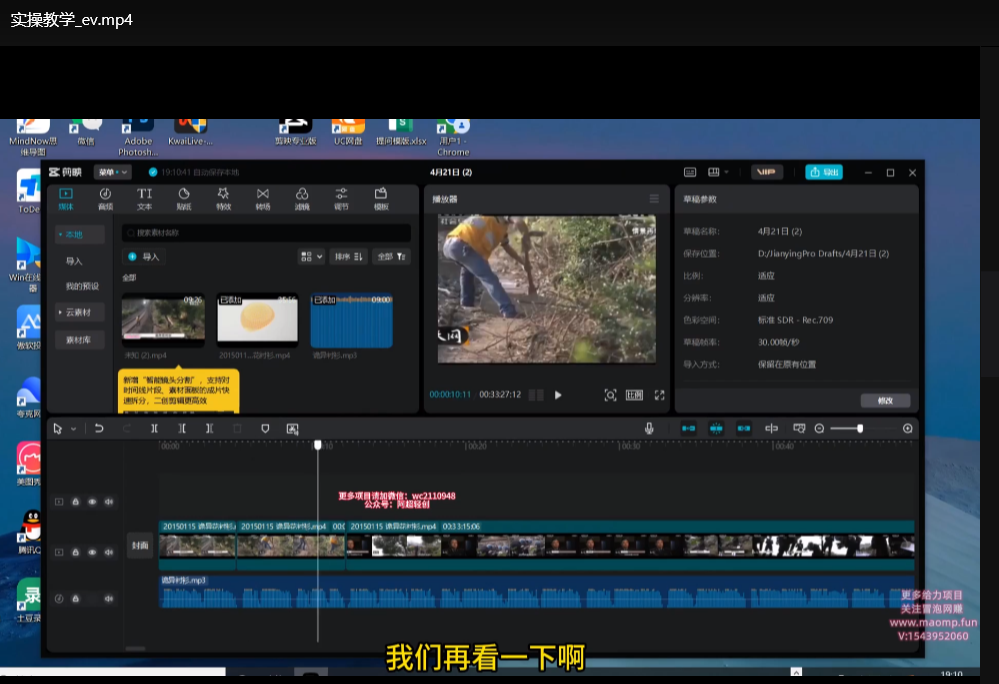Screen dimensions: 999x684
Task: Expand the 云素材 cloud materials section
Action: click(x=78, y=312)
